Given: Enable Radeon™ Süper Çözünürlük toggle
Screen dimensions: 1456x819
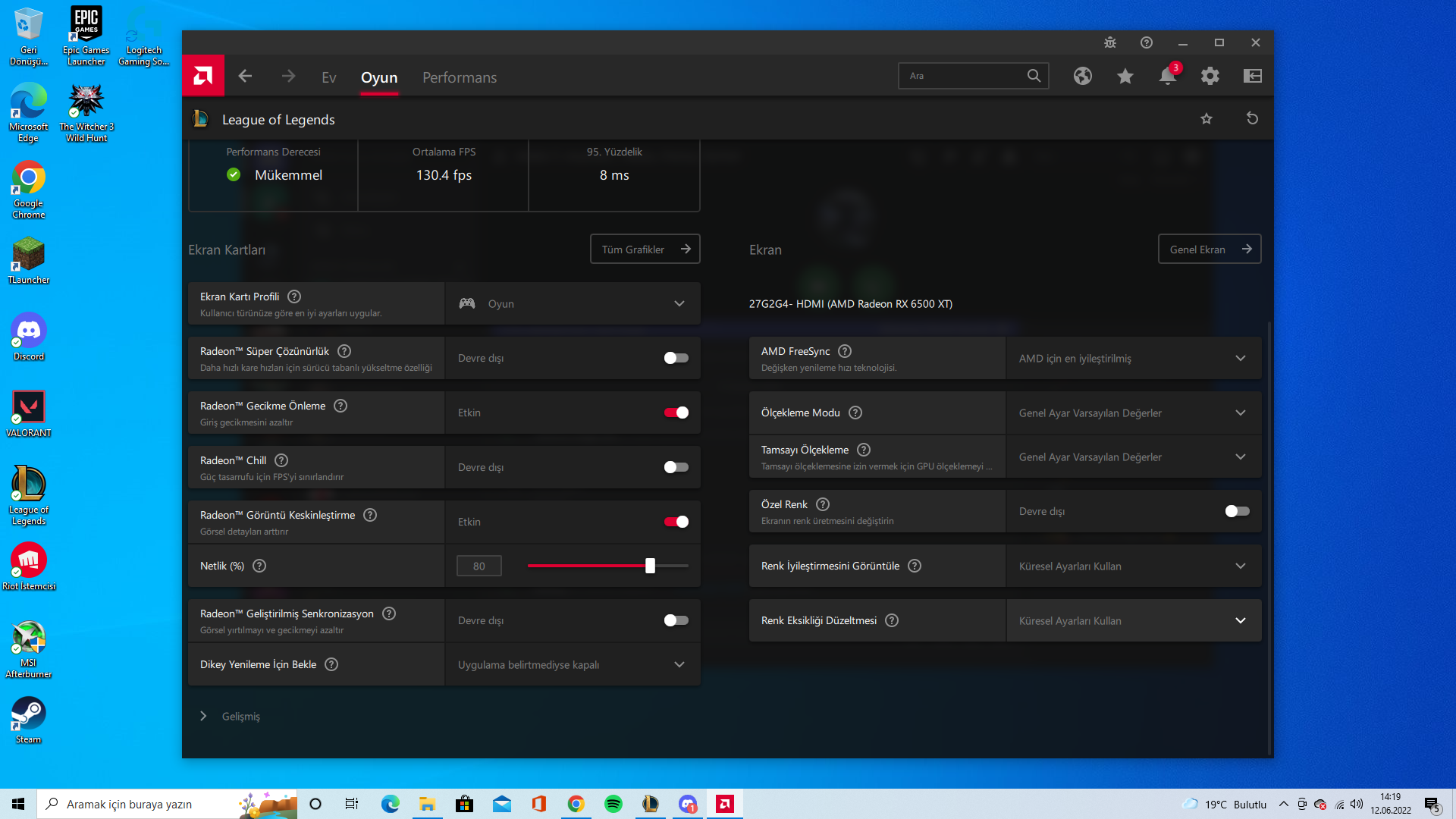Looking at the screenshot, I should point(675,358).
